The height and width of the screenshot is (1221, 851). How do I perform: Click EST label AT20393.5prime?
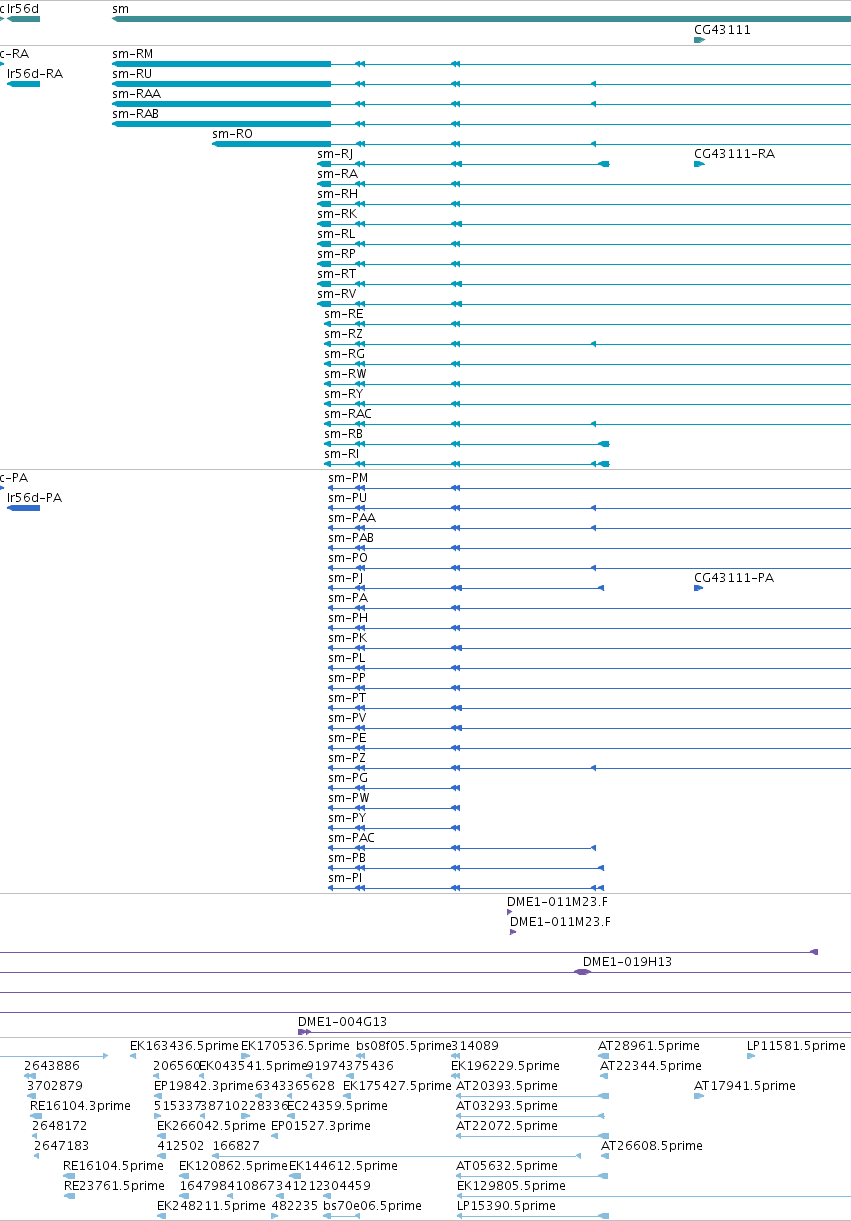tap(507, 1086)
